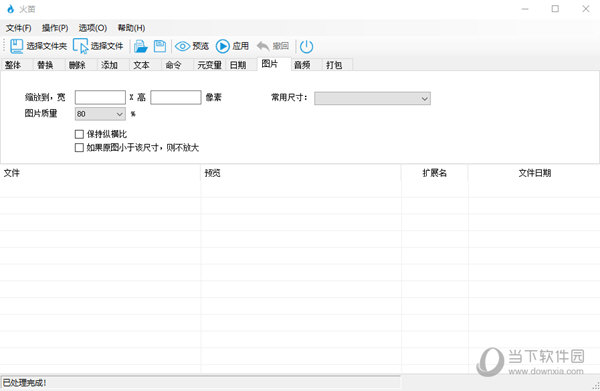The height and width of the screenshot is (391, 600).
Task: Open the 文件(F) menu
Action: coord(18,28)
